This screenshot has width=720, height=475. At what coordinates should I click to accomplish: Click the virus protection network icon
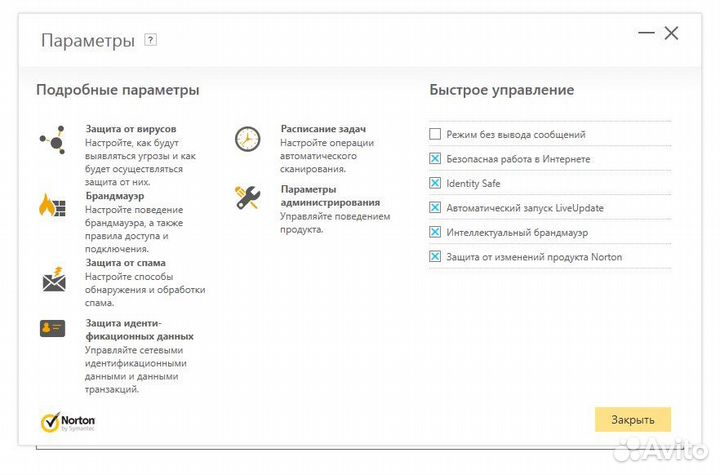tap(52, 139)
